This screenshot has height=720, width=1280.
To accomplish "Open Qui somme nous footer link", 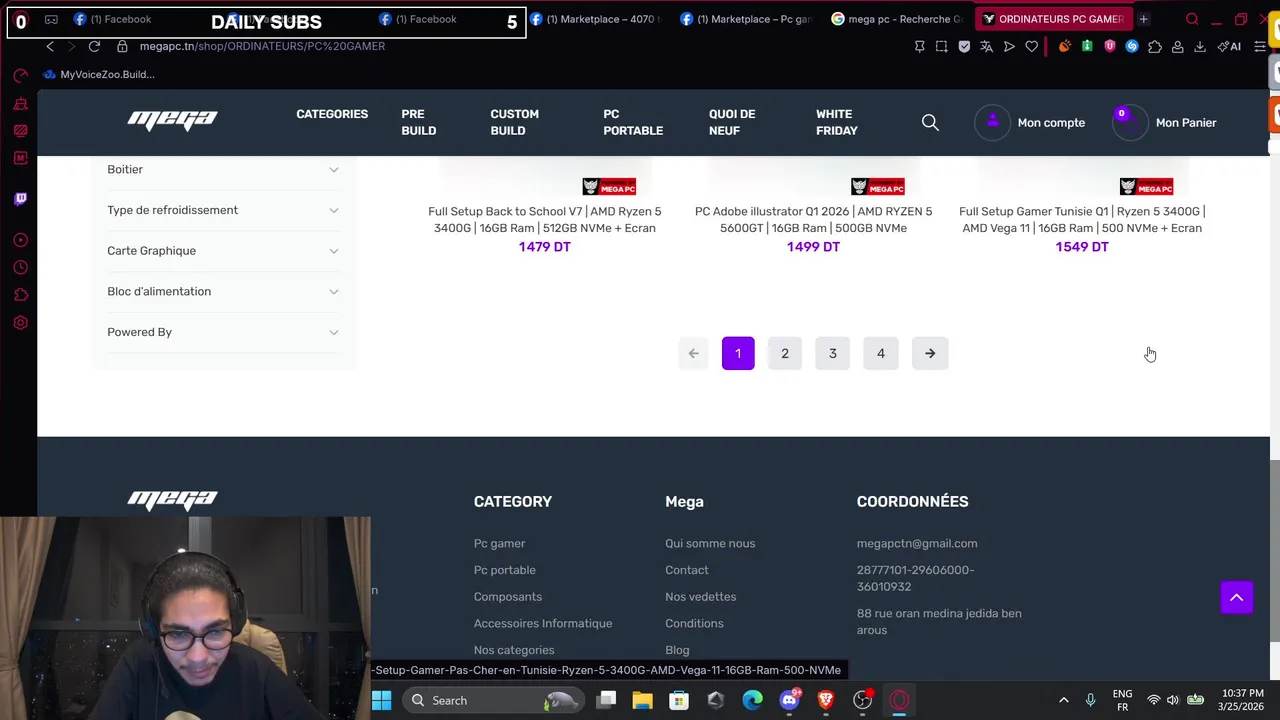I will pos(710,543).
